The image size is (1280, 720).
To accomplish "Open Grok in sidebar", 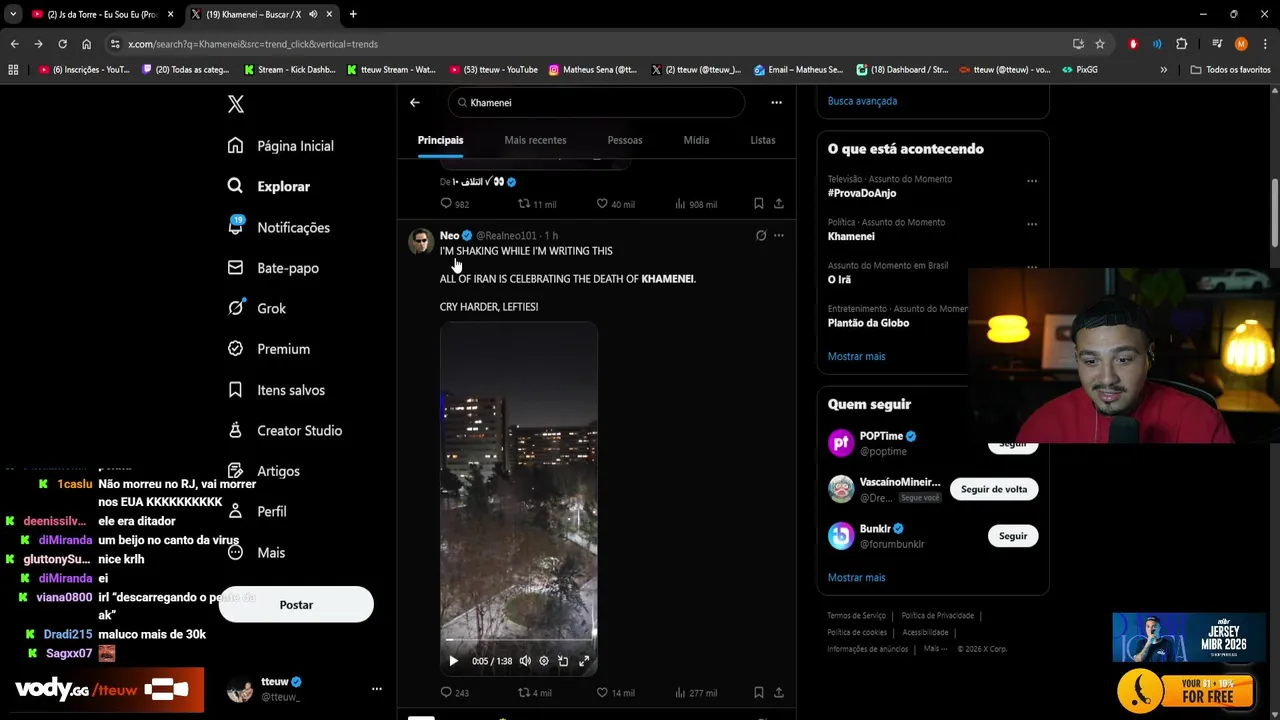I will pyautogui.click(x=257, y=308).
